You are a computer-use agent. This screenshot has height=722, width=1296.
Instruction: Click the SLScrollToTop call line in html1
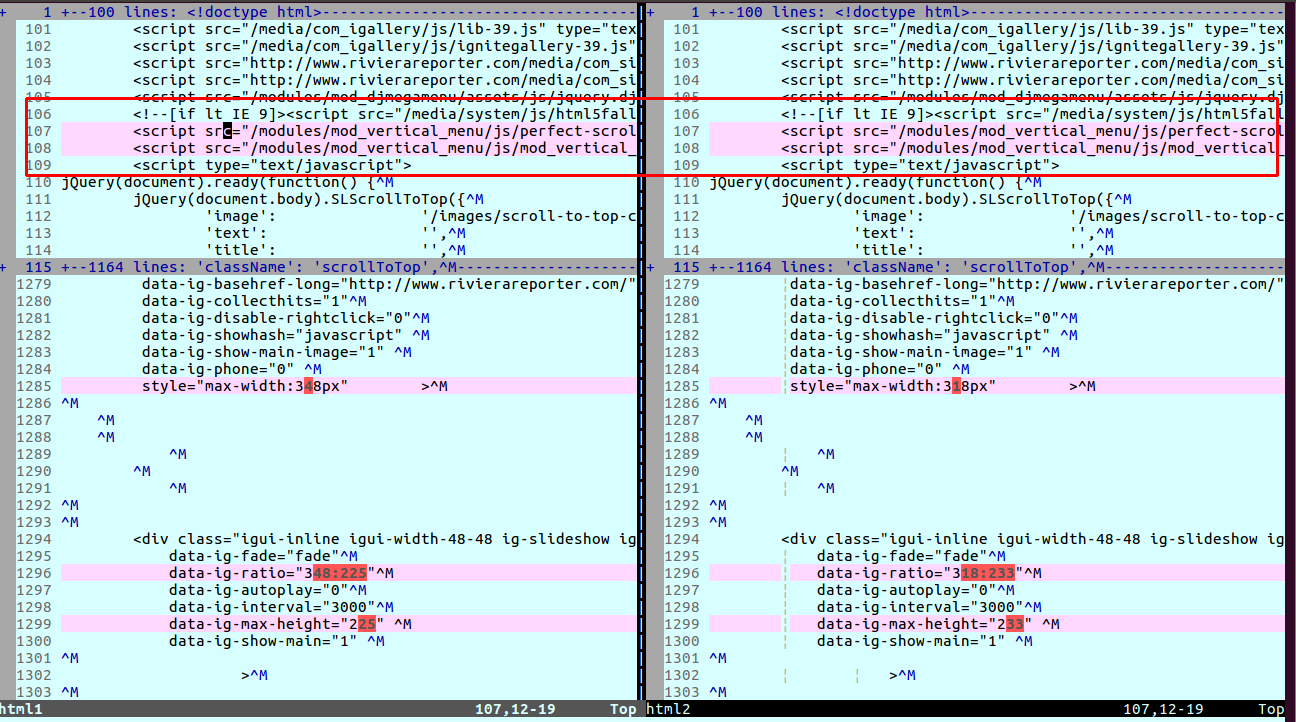pos(308,200)
